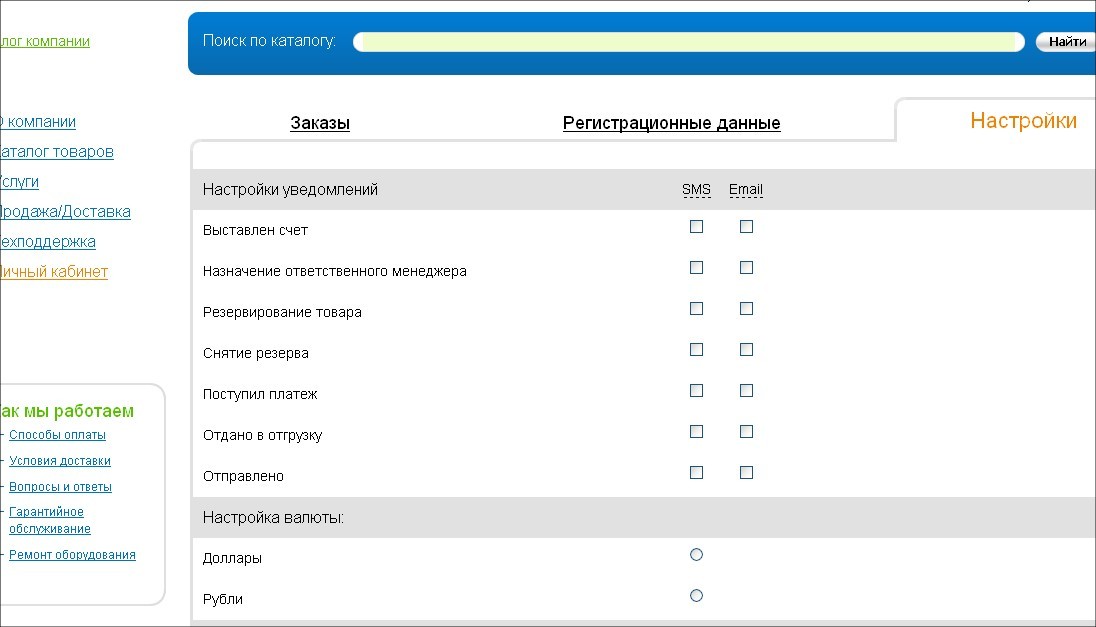Open Вопросы и ответы link
Viewport: 1096px width, 627px height.
60,487
